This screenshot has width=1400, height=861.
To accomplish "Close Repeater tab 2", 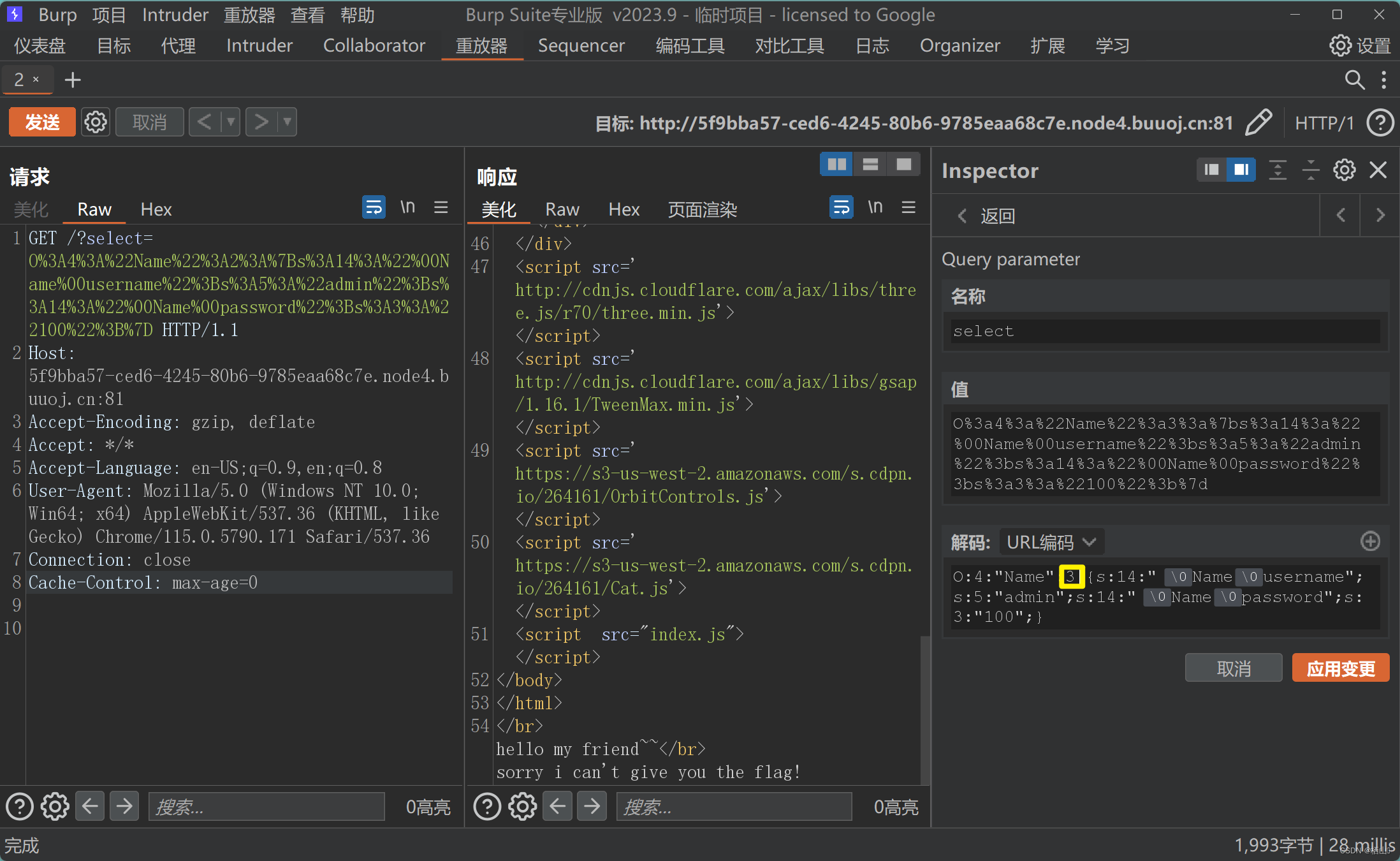I will coord(36,79).
